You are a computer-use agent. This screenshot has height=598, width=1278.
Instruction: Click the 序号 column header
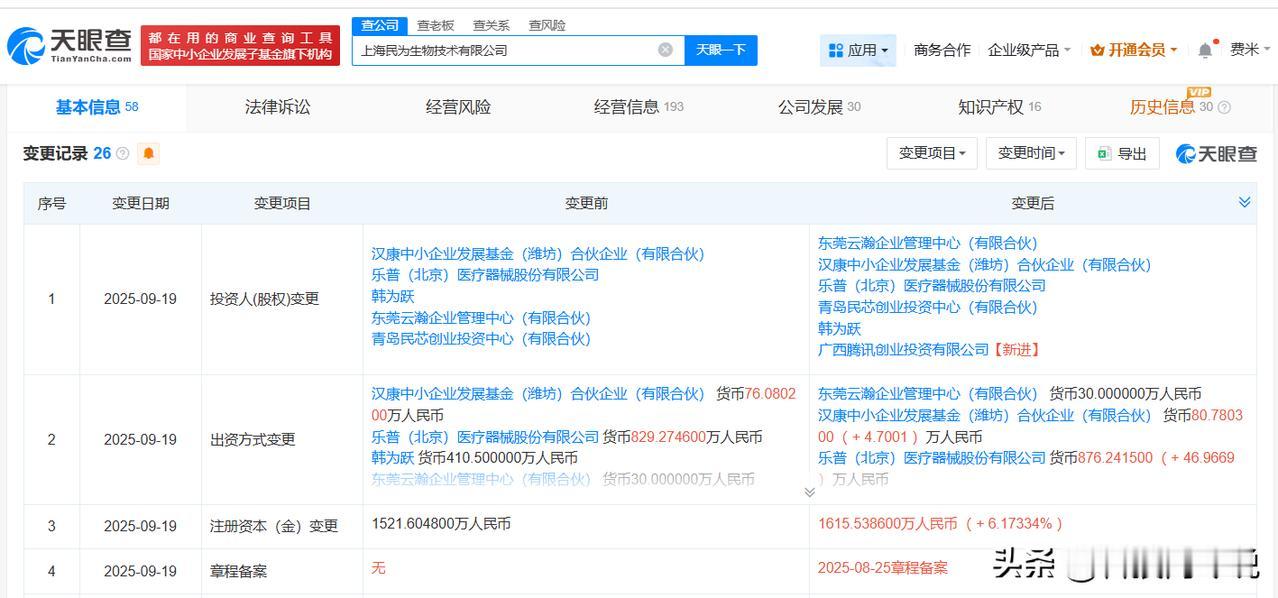(52, 203)
